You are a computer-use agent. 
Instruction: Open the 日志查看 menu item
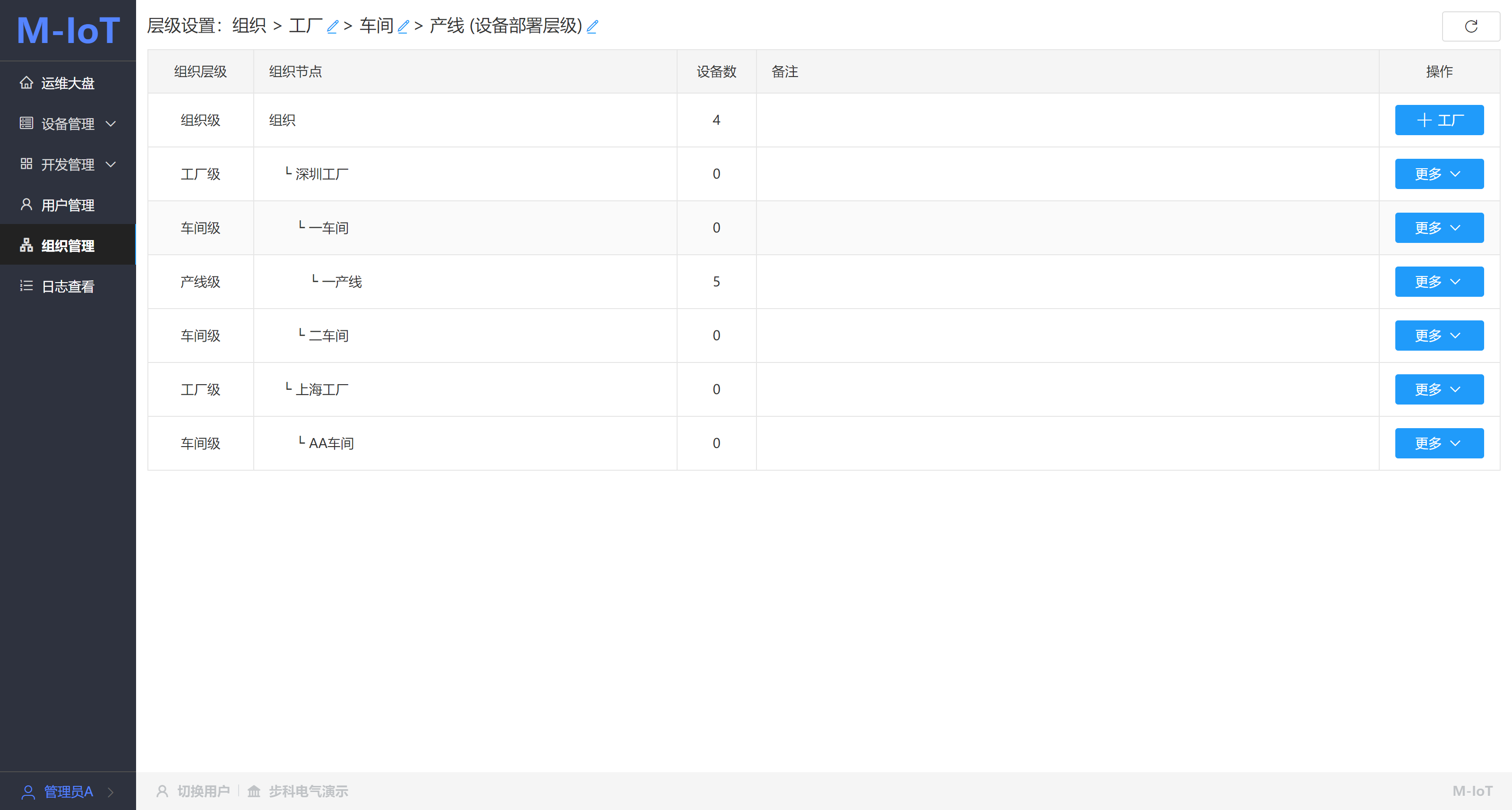pyautogui.click(x=68, y=286)
